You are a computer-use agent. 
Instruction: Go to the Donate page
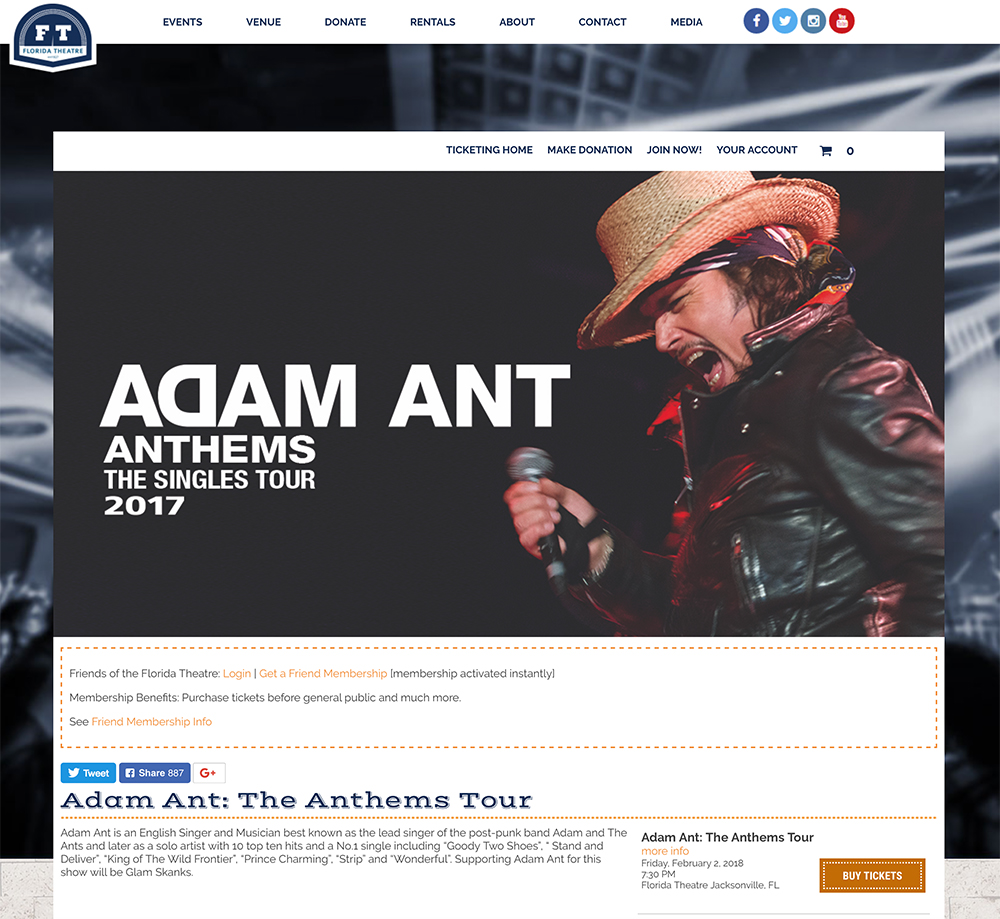coord(345,22)
